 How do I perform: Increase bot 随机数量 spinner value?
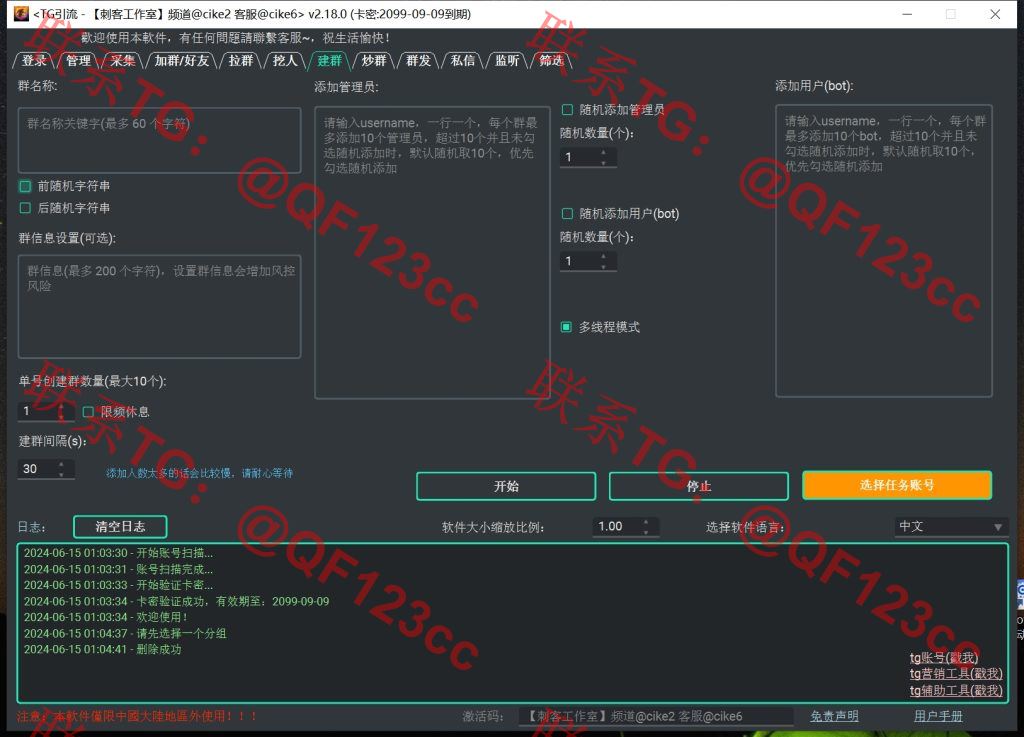click(603, 257)
